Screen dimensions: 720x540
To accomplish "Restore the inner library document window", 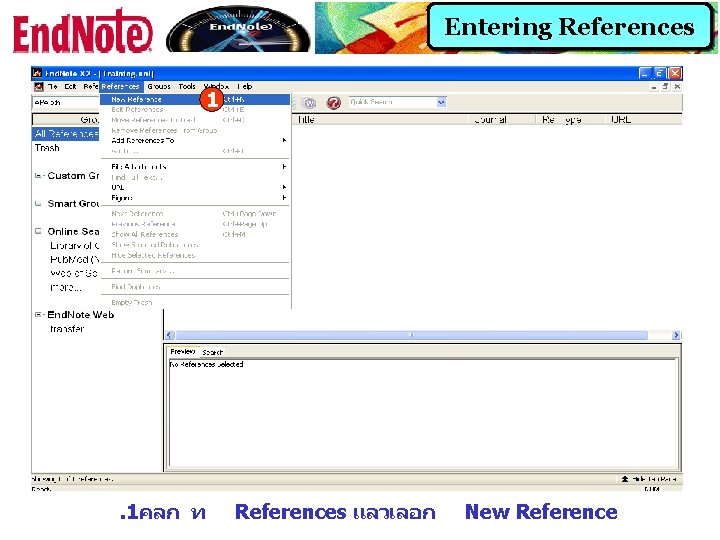I will click(665, 86).
